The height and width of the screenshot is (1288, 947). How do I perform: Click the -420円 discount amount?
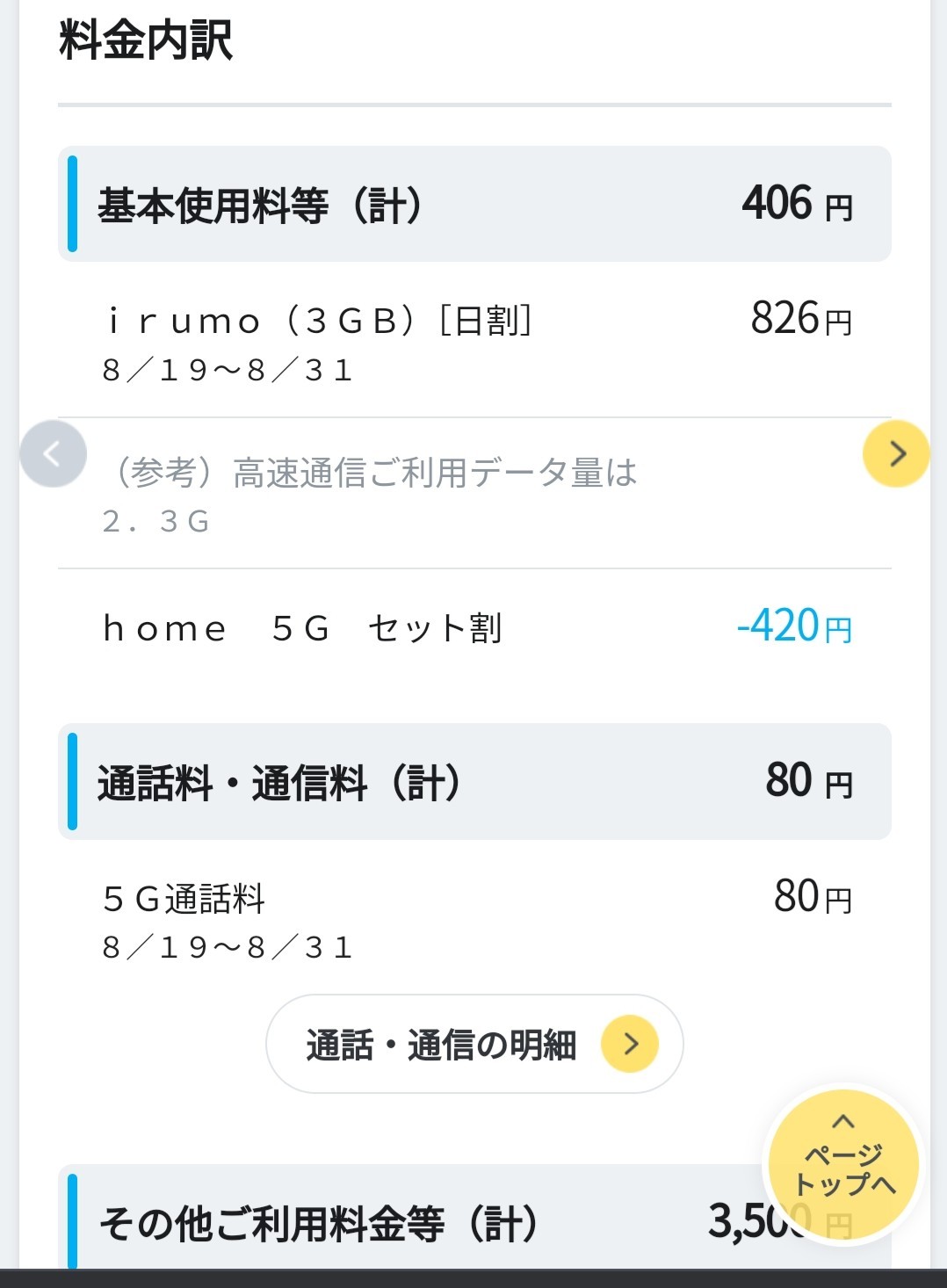click(794, 627)
